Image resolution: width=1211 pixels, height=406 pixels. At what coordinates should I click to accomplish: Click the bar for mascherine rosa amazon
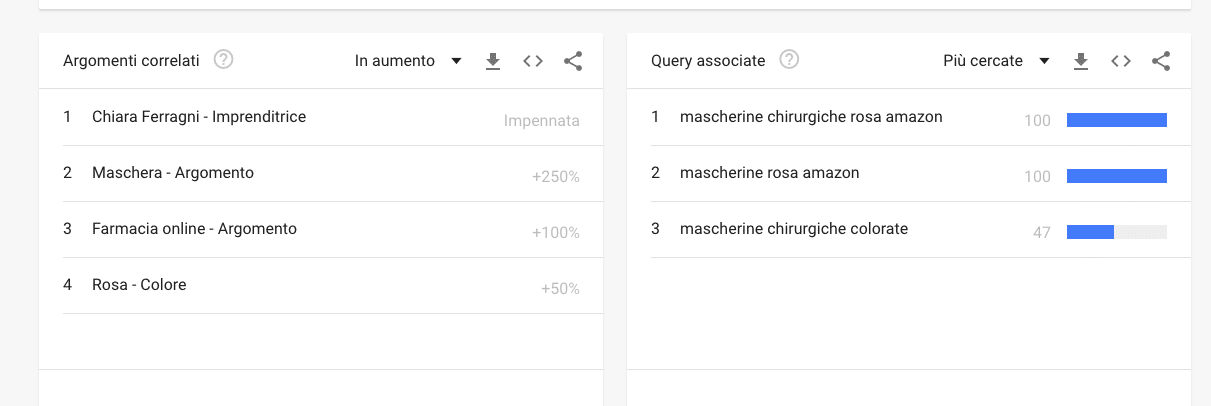point(1116,176)
